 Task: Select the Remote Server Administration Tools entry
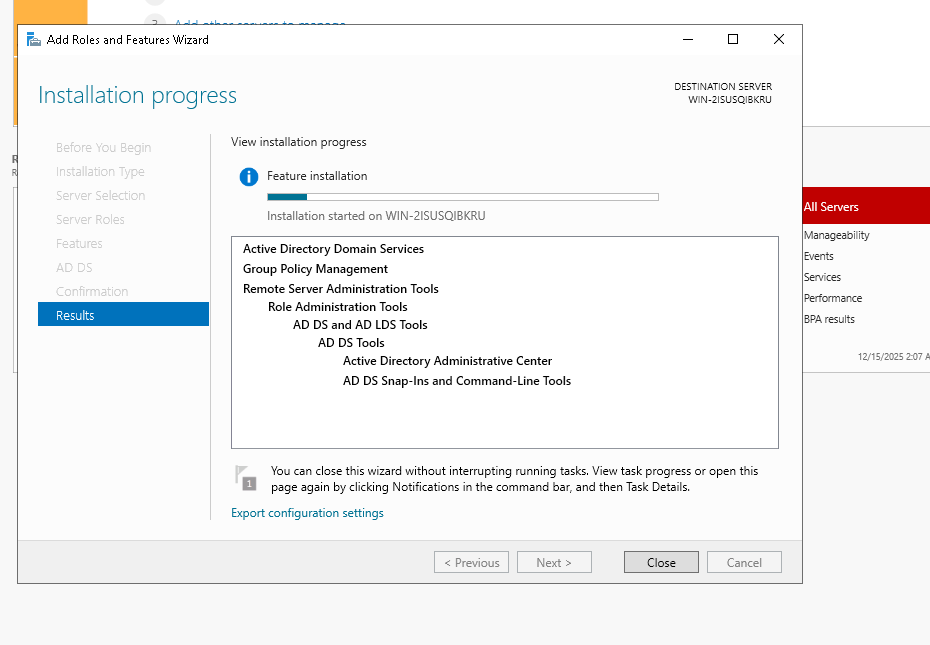(340, 289)
